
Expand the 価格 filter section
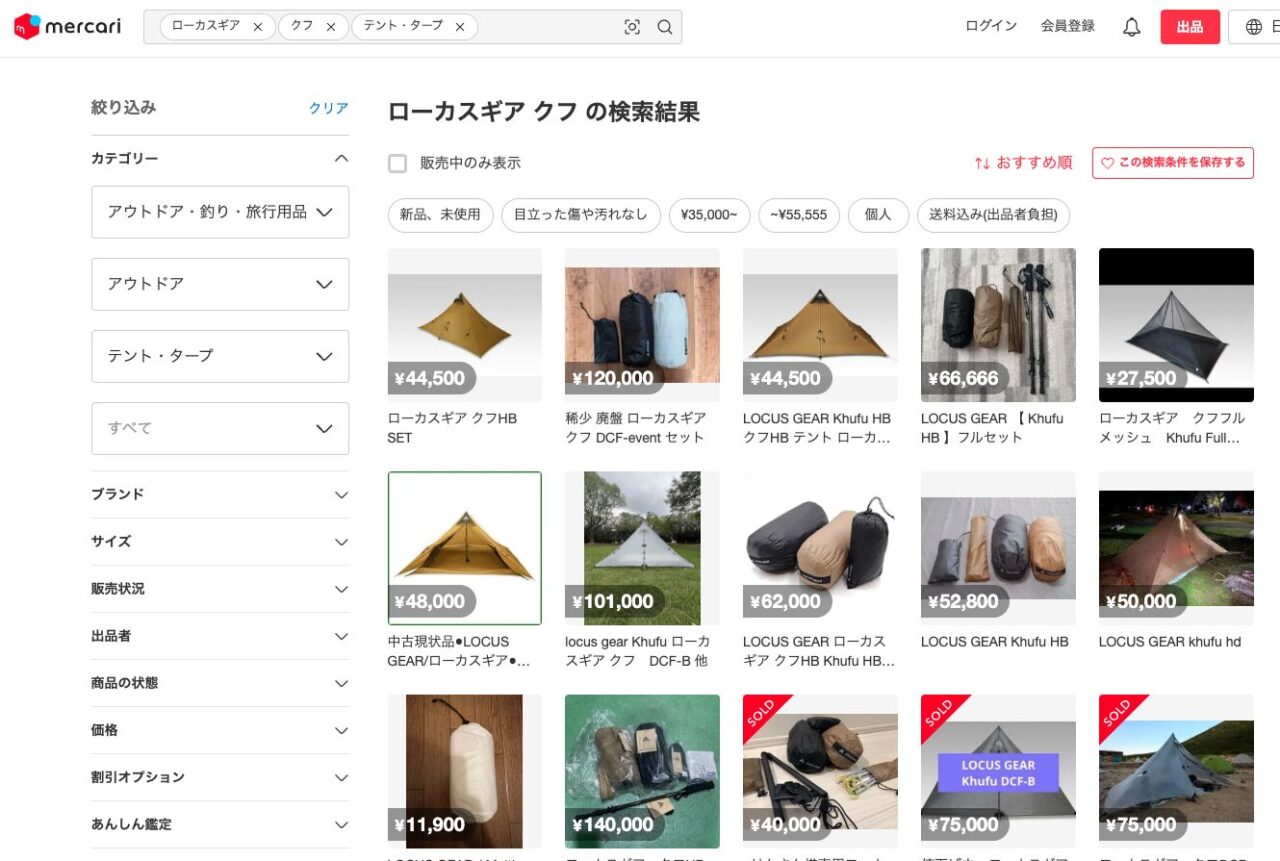click(x=220, y=730)
